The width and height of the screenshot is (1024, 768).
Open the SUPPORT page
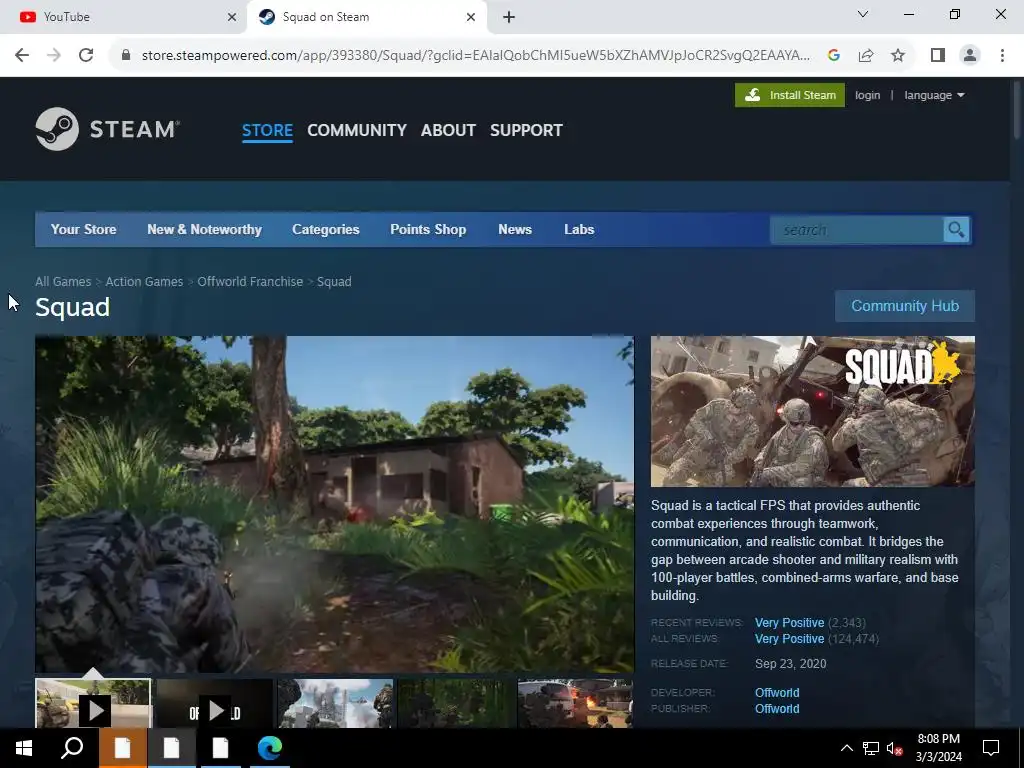[x=526, y=130]
